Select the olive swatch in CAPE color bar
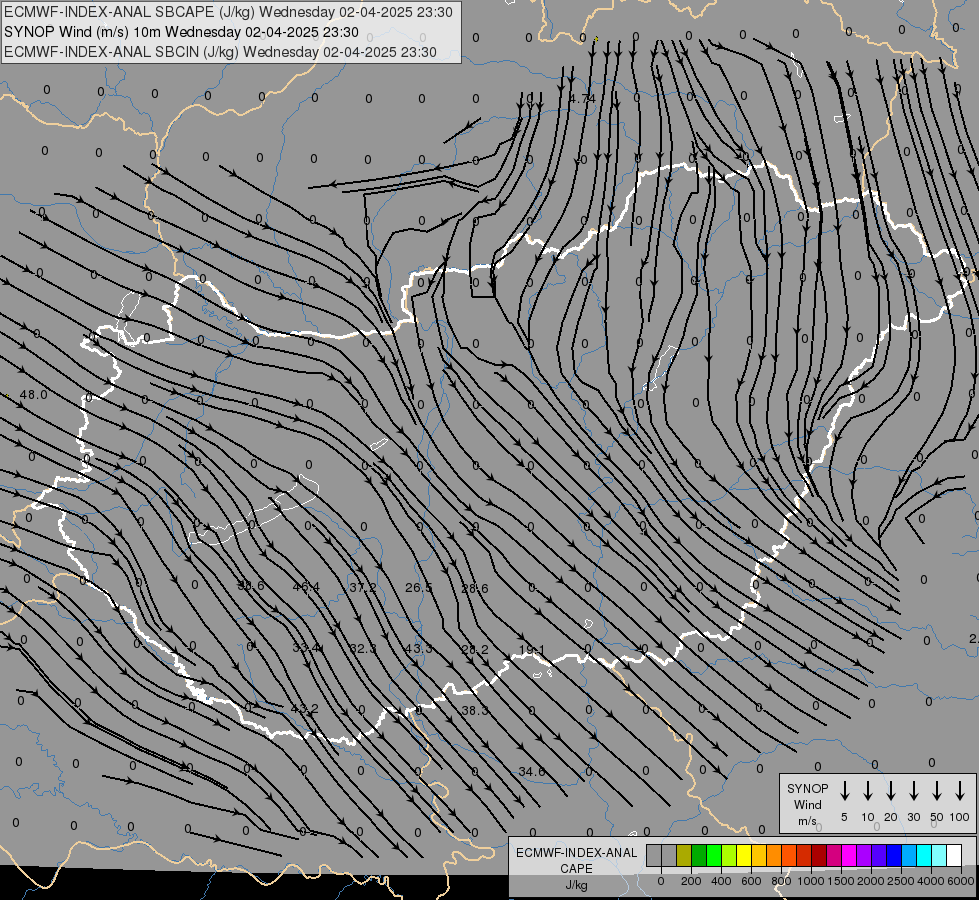The height and width of the screenshot is (900, 979). coord(684,855)
